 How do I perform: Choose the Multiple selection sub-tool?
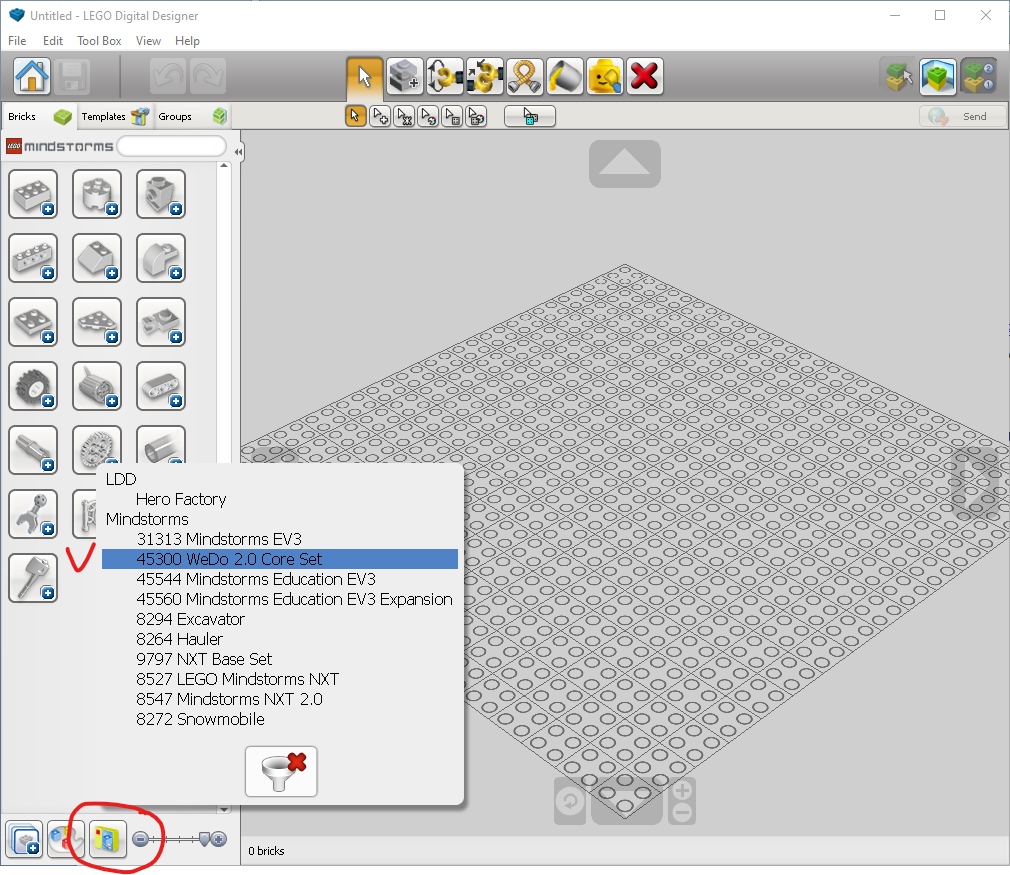click(380, 117)
